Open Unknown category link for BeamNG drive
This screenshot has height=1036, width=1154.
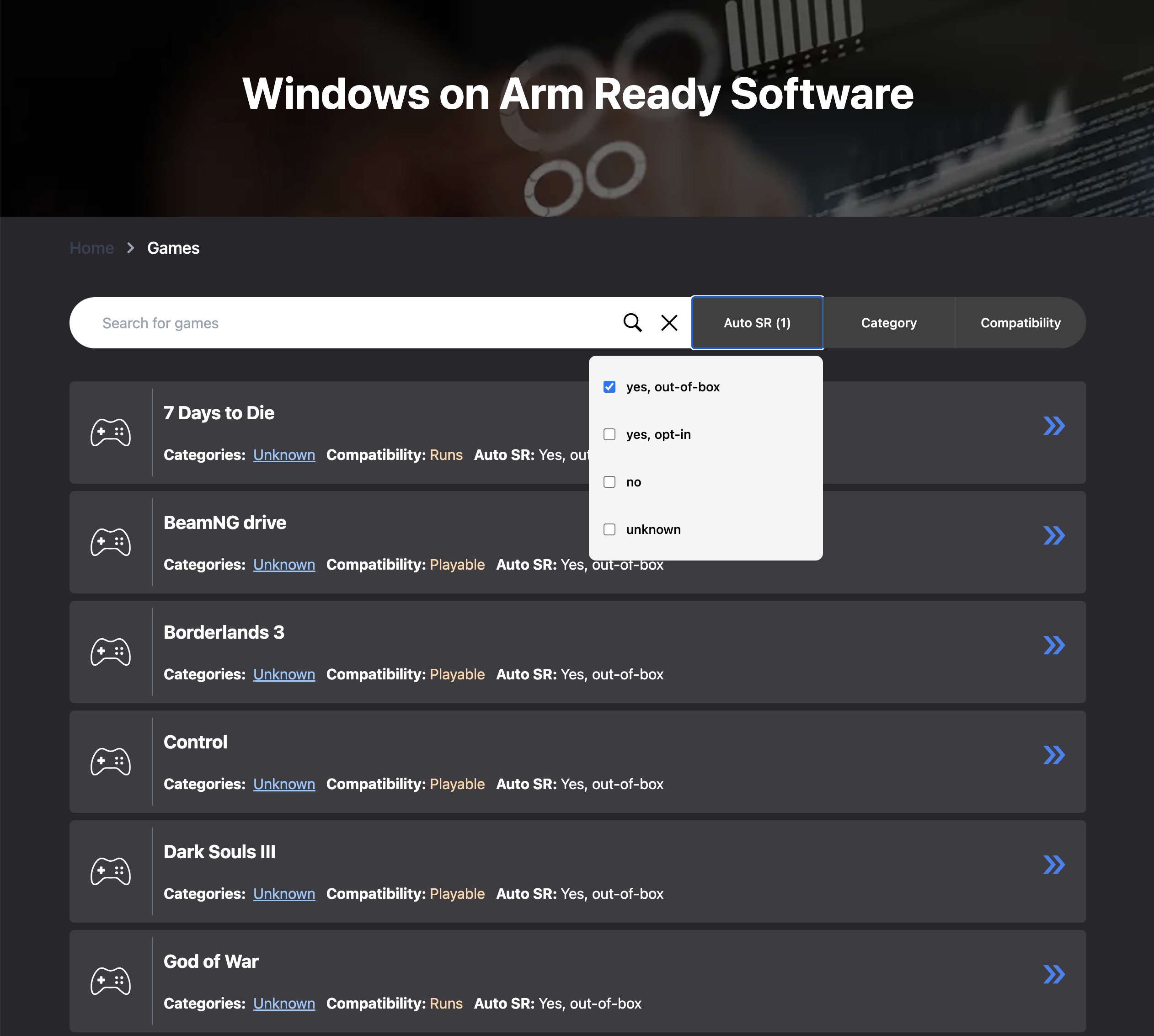pos(284,565)
